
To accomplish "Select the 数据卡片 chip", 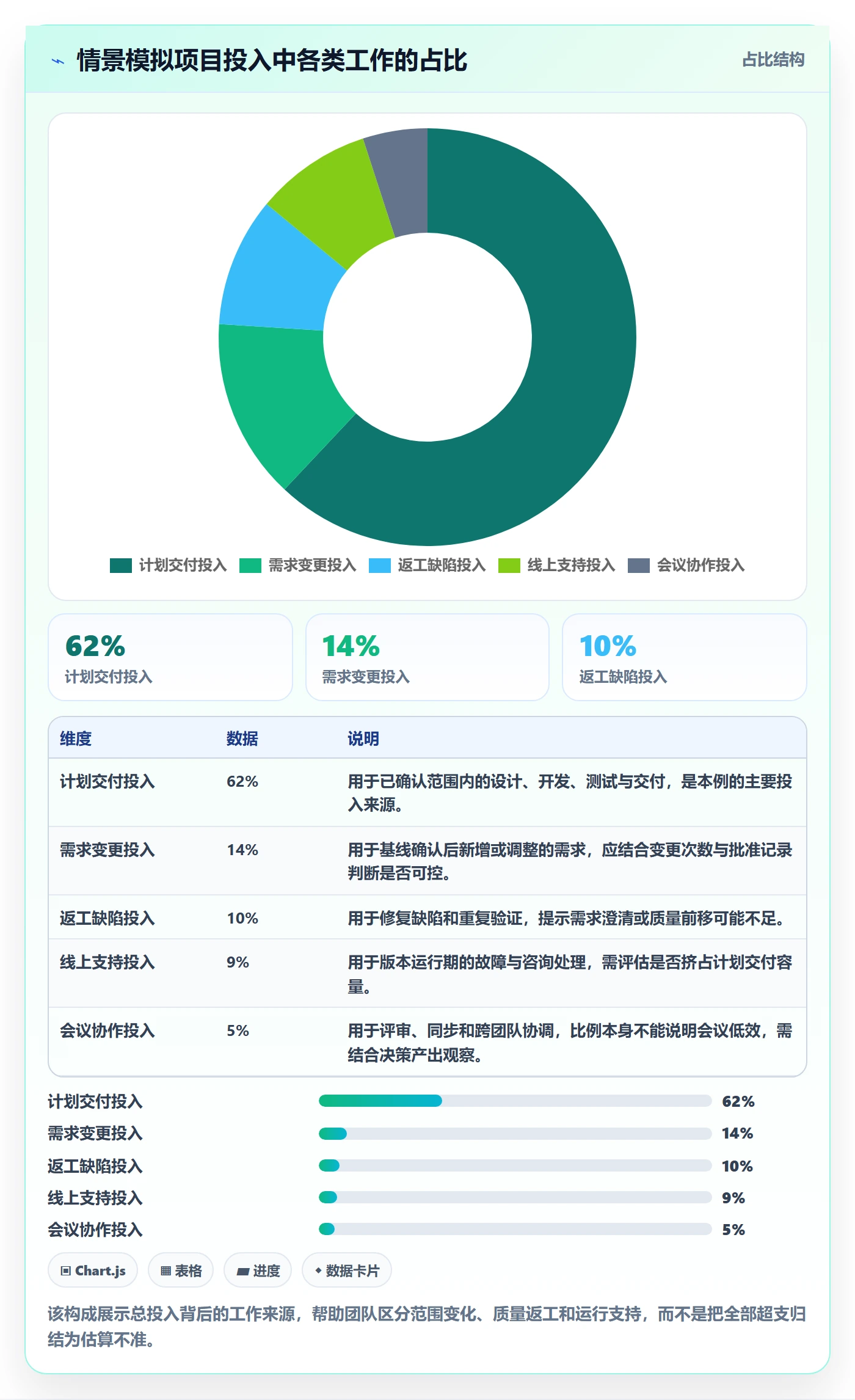I will tap(347, 1271).
